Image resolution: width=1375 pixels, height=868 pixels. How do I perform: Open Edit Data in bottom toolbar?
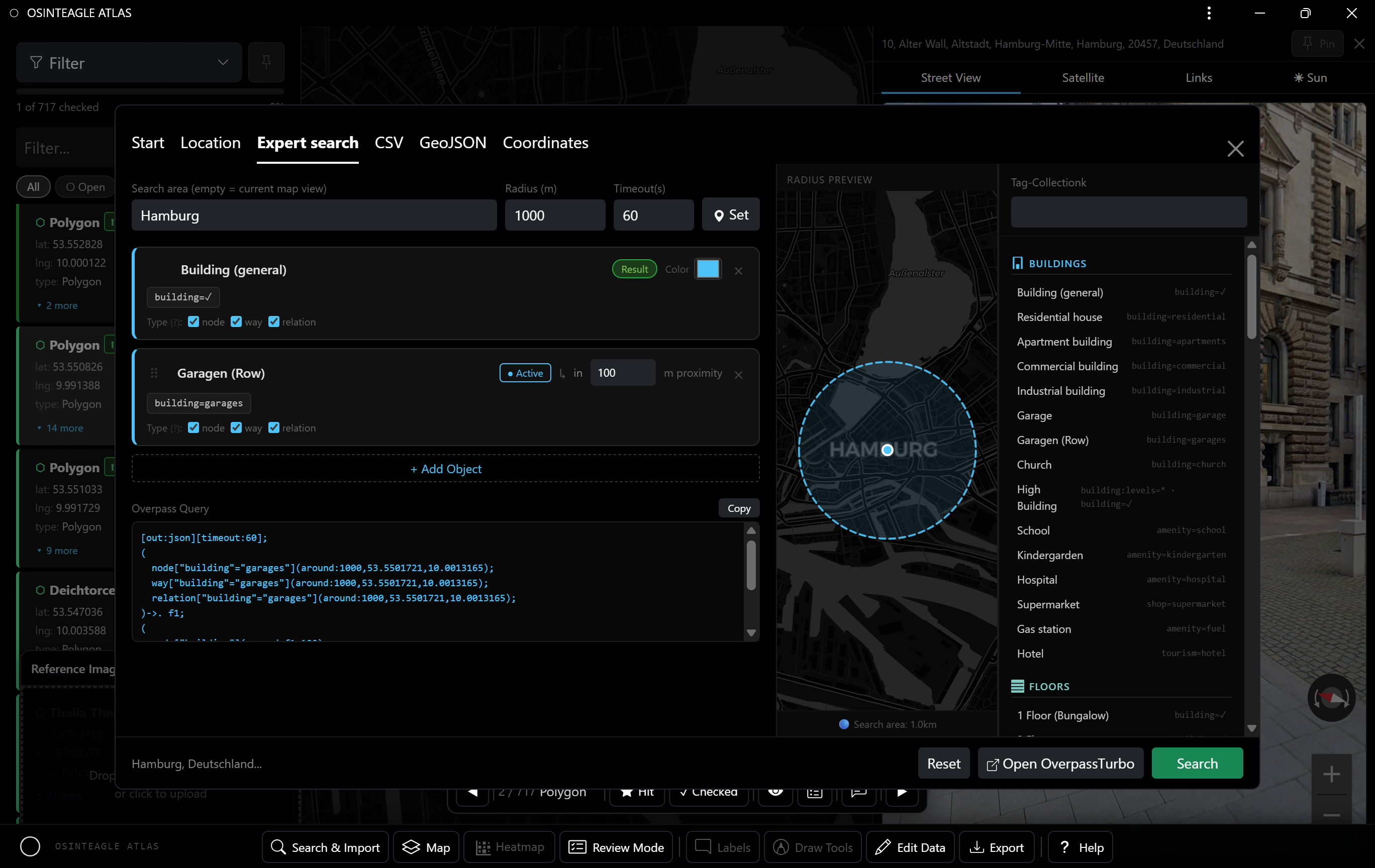(910, 847)
